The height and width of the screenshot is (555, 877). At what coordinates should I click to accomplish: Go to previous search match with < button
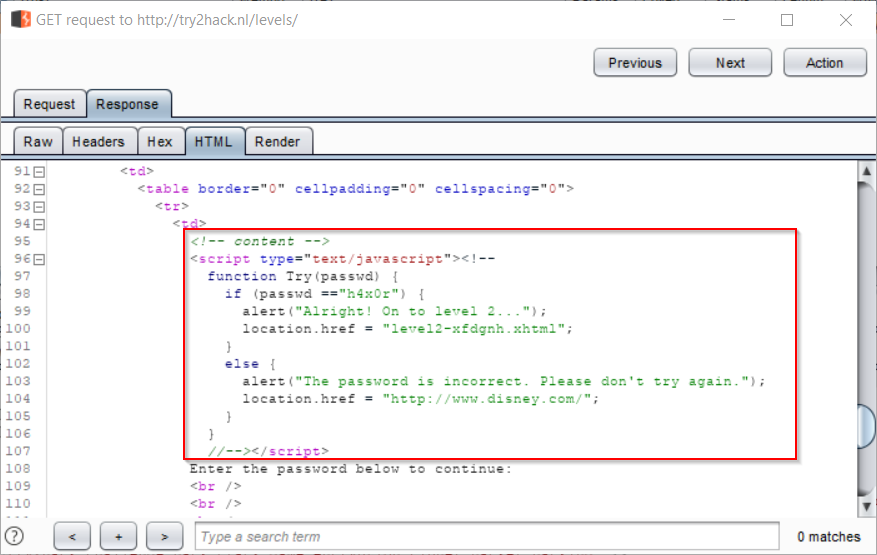tap(72, 536)
